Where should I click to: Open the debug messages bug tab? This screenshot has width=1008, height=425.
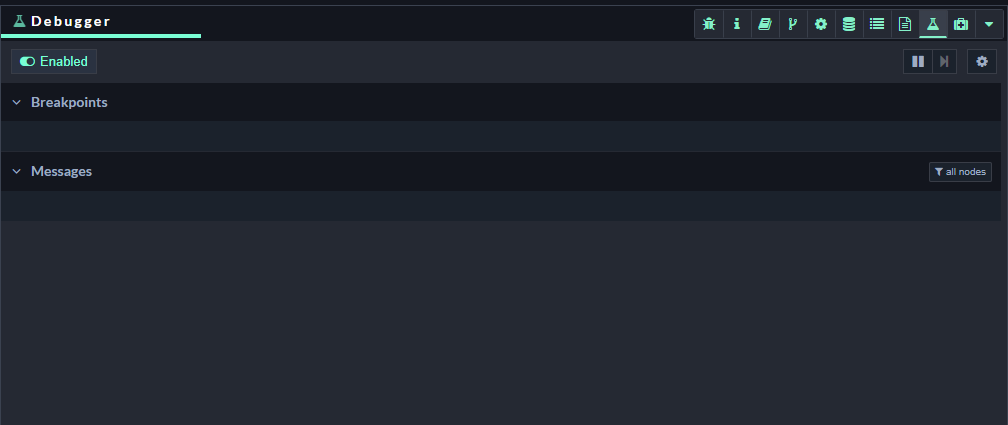point(709,24)
